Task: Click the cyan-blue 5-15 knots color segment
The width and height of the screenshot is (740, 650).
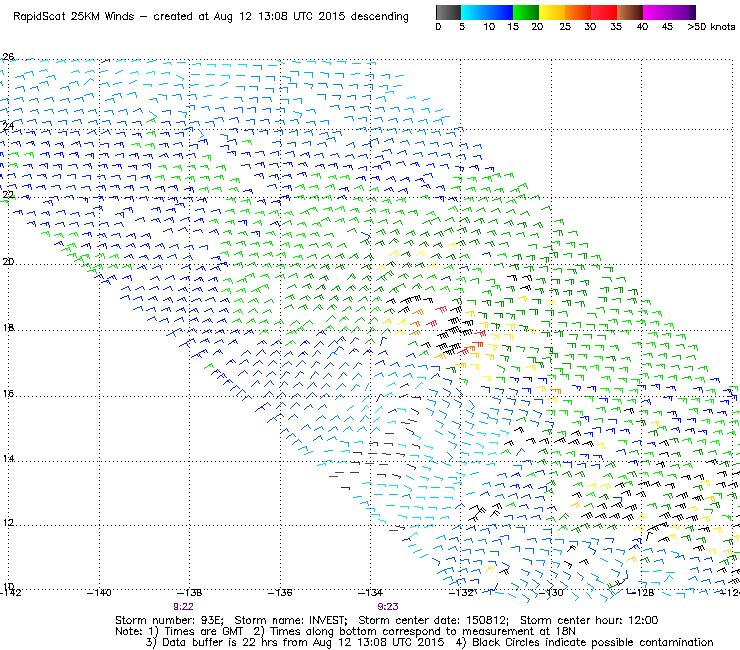Action: click(487, 12)
